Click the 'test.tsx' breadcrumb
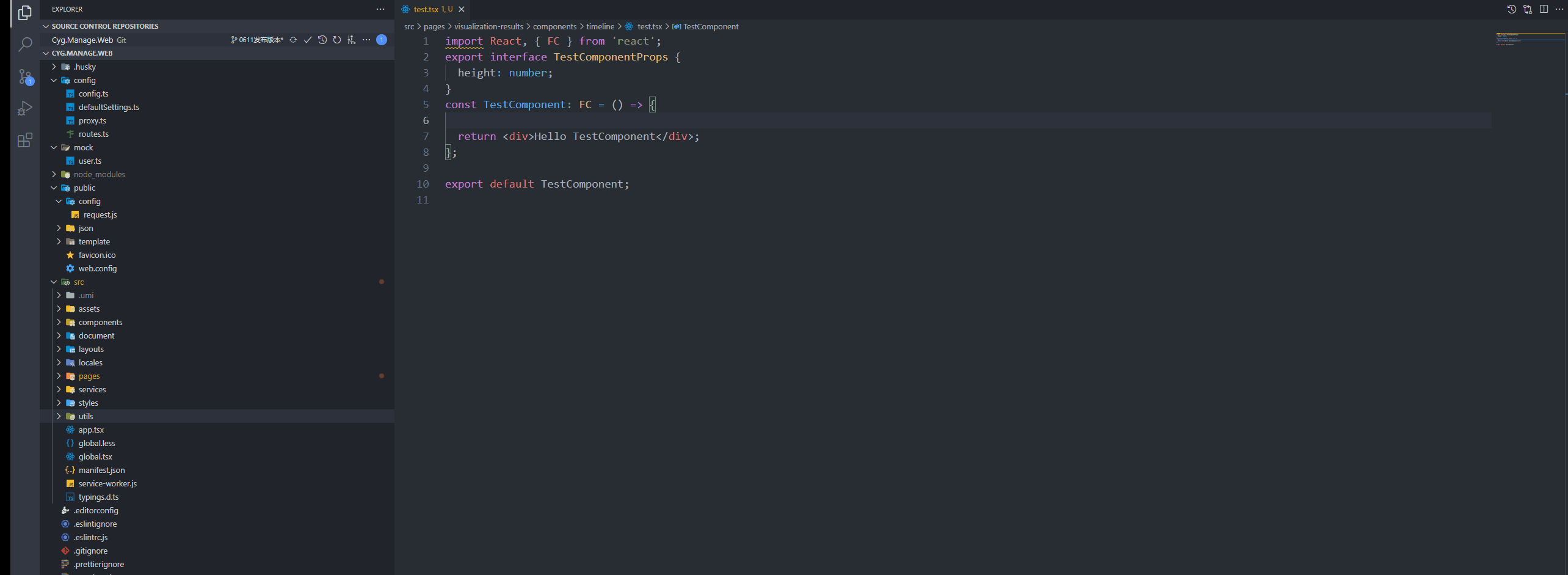The image size is (1568, 575). tap(650, 26)
